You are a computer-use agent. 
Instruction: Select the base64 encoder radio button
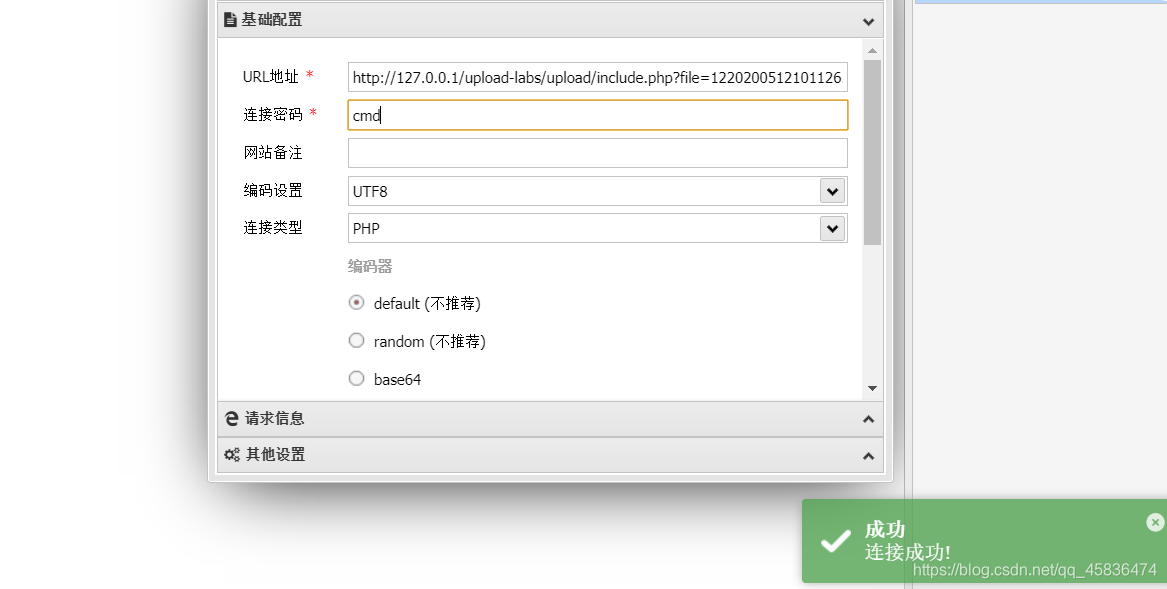pos(357,378)
